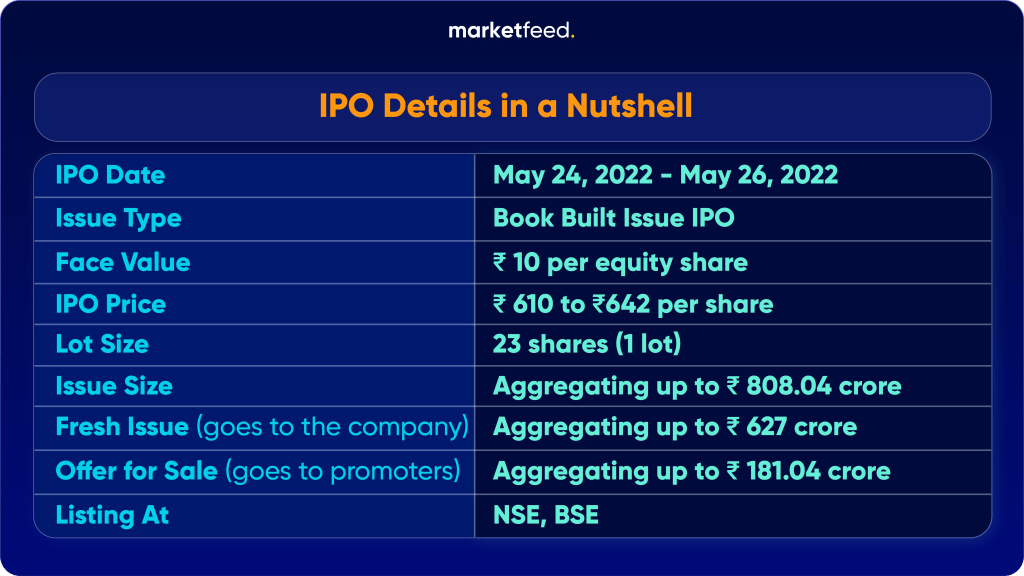Select the 'May 24, 2022 - May 26, 2022' value
This screenshot has width=1024, height=576.
tap(665, 175)
